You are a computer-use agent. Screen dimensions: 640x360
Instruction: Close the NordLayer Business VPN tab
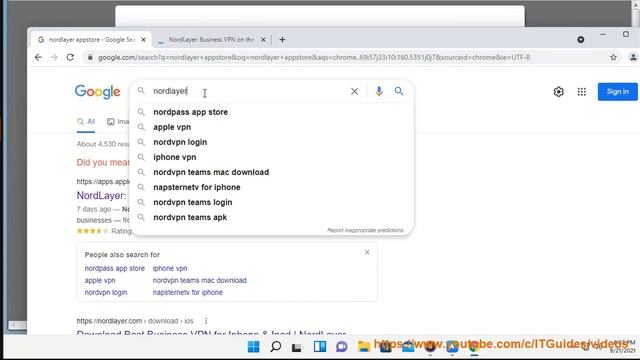[263, 40]
